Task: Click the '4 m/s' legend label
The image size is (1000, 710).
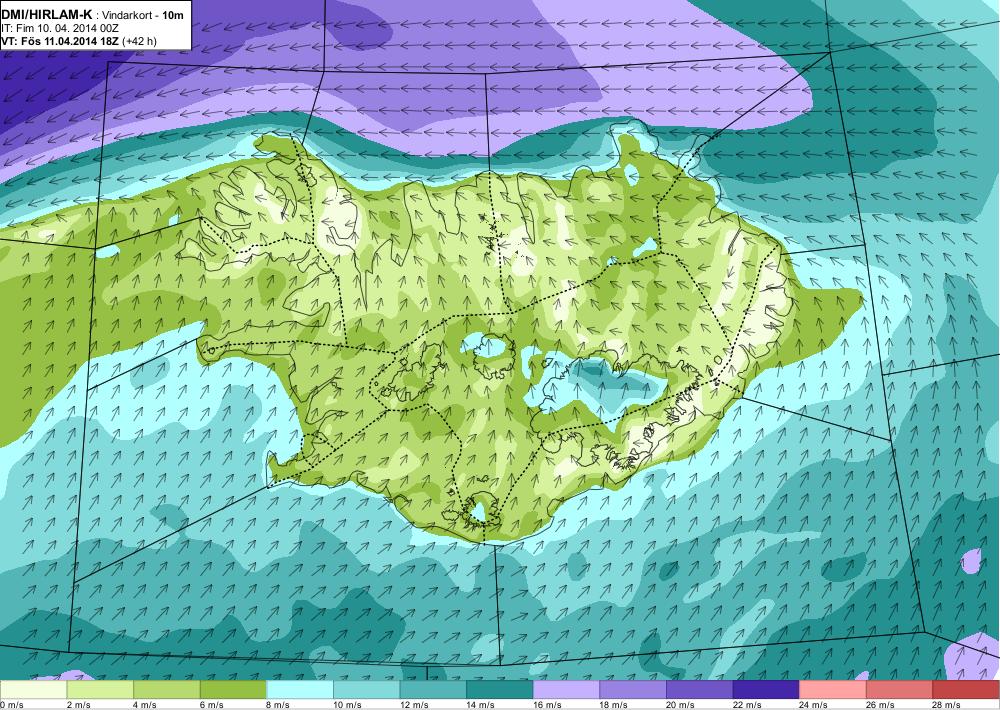Action: coord(145,705)
